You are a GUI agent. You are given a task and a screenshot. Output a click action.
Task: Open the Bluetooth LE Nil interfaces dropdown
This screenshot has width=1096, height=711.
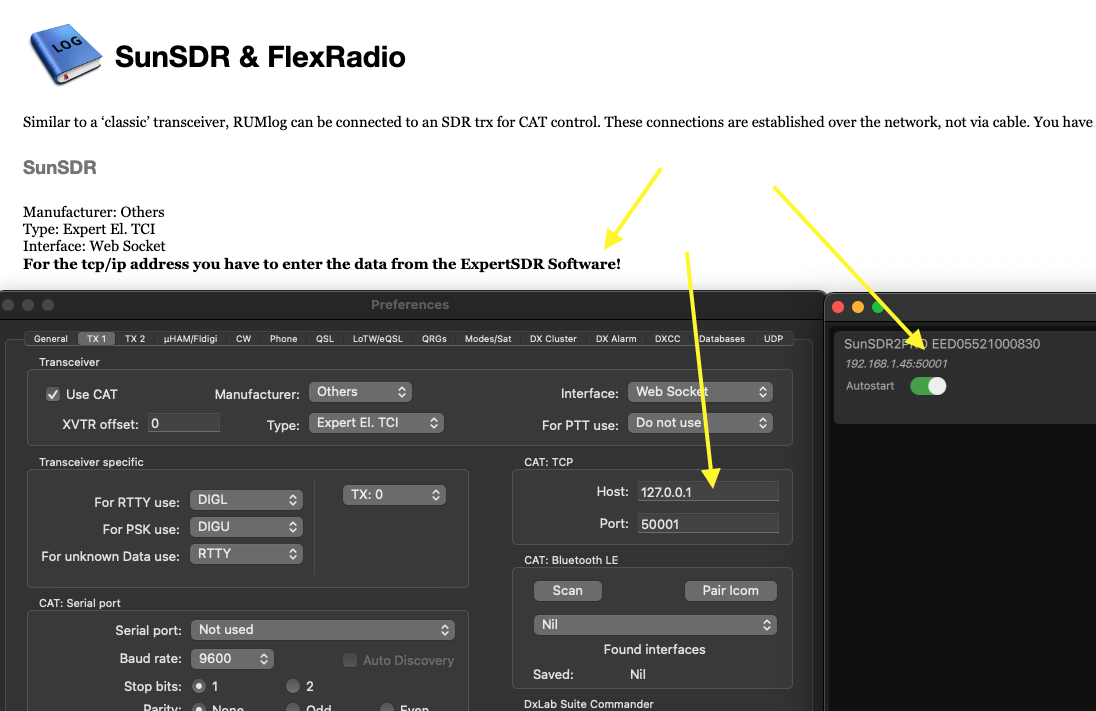pos(655,625)
